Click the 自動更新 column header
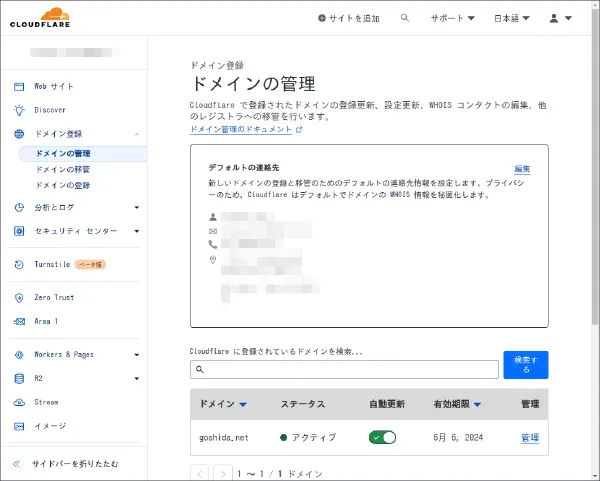The image size is (600, 481). click(x=387, y=404)
